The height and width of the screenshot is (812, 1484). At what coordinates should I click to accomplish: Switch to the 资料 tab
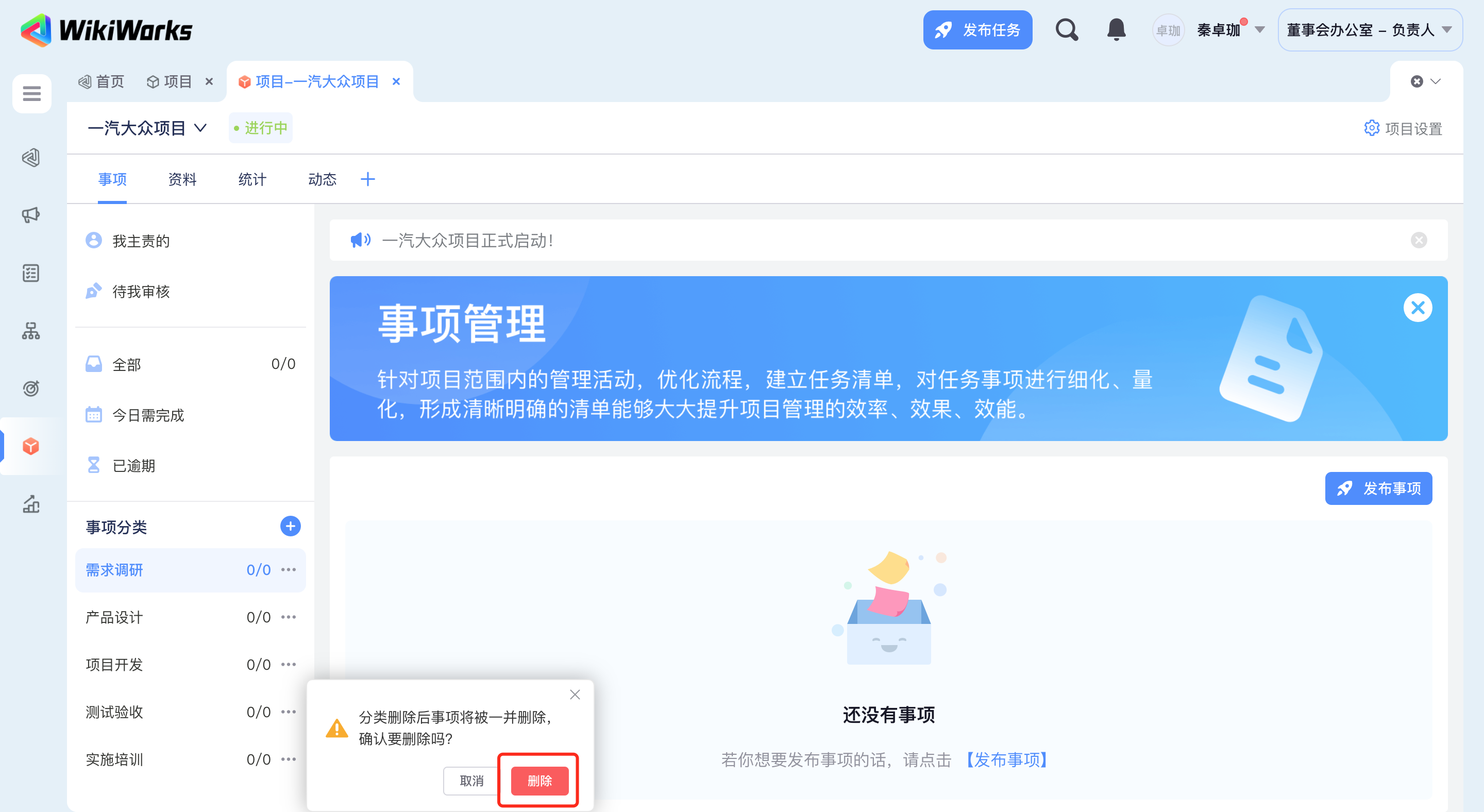(x=182, y=179)
